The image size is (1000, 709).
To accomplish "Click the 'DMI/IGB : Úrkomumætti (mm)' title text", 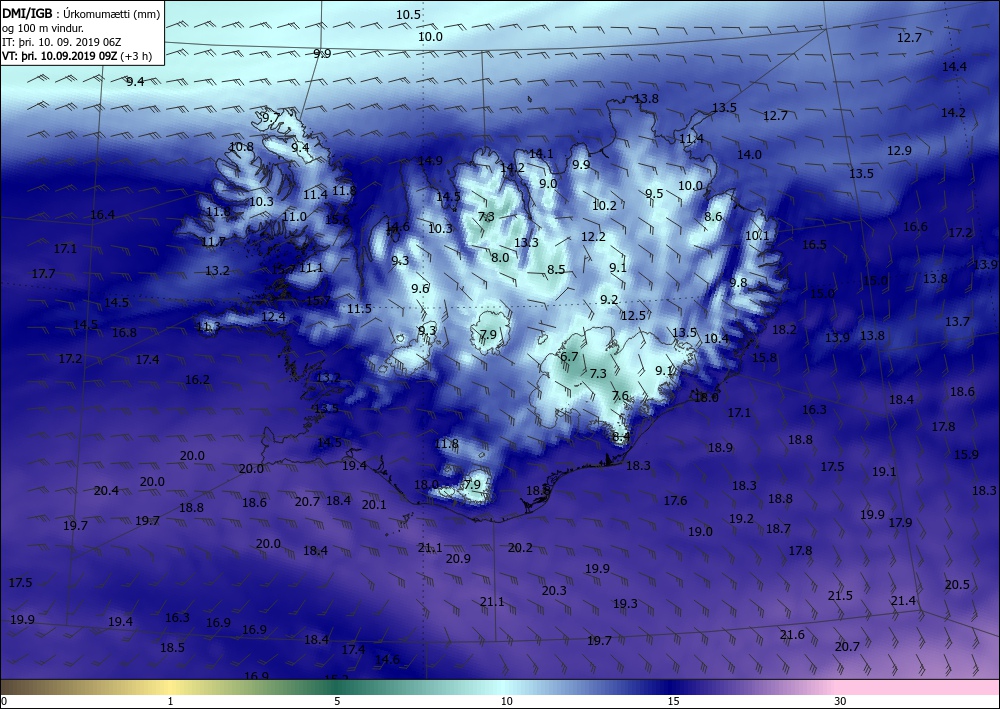I will point(82,14).
